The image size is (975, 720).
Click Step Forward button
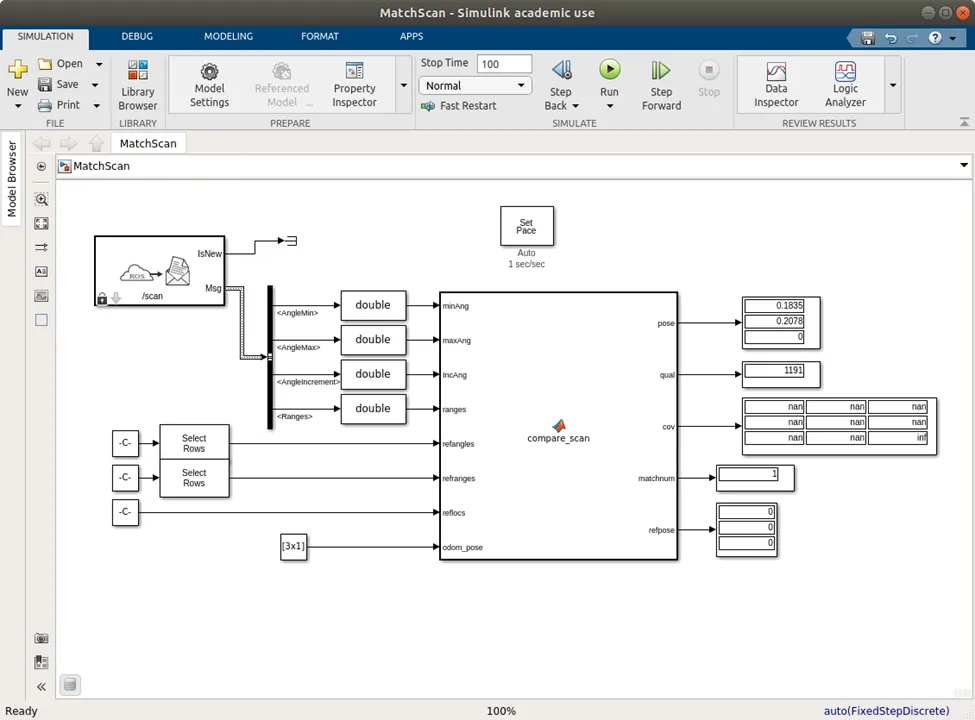point(661,85)
